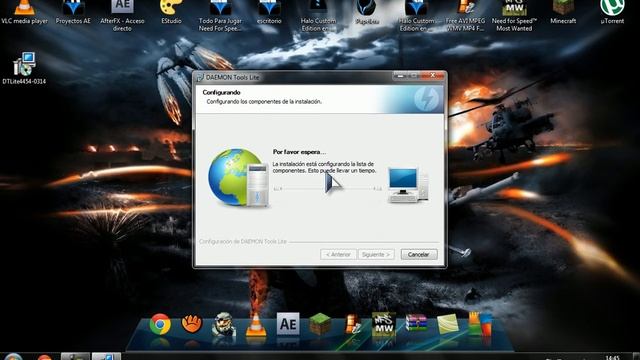Open video converter icon in dock

tap(352, 324)
